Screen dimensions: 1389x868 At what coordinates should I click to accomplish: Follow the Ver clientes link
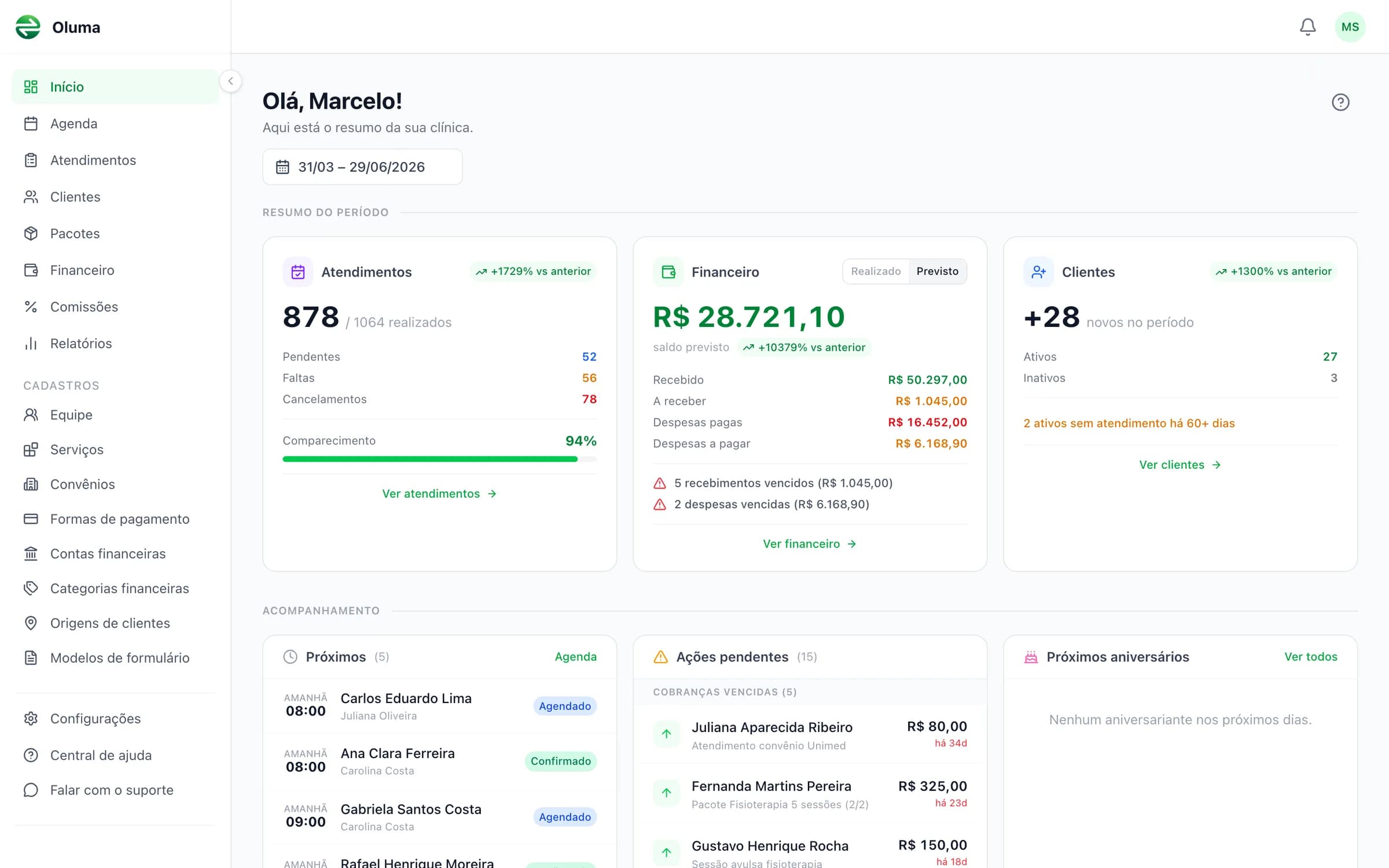tap(1180, 465)
